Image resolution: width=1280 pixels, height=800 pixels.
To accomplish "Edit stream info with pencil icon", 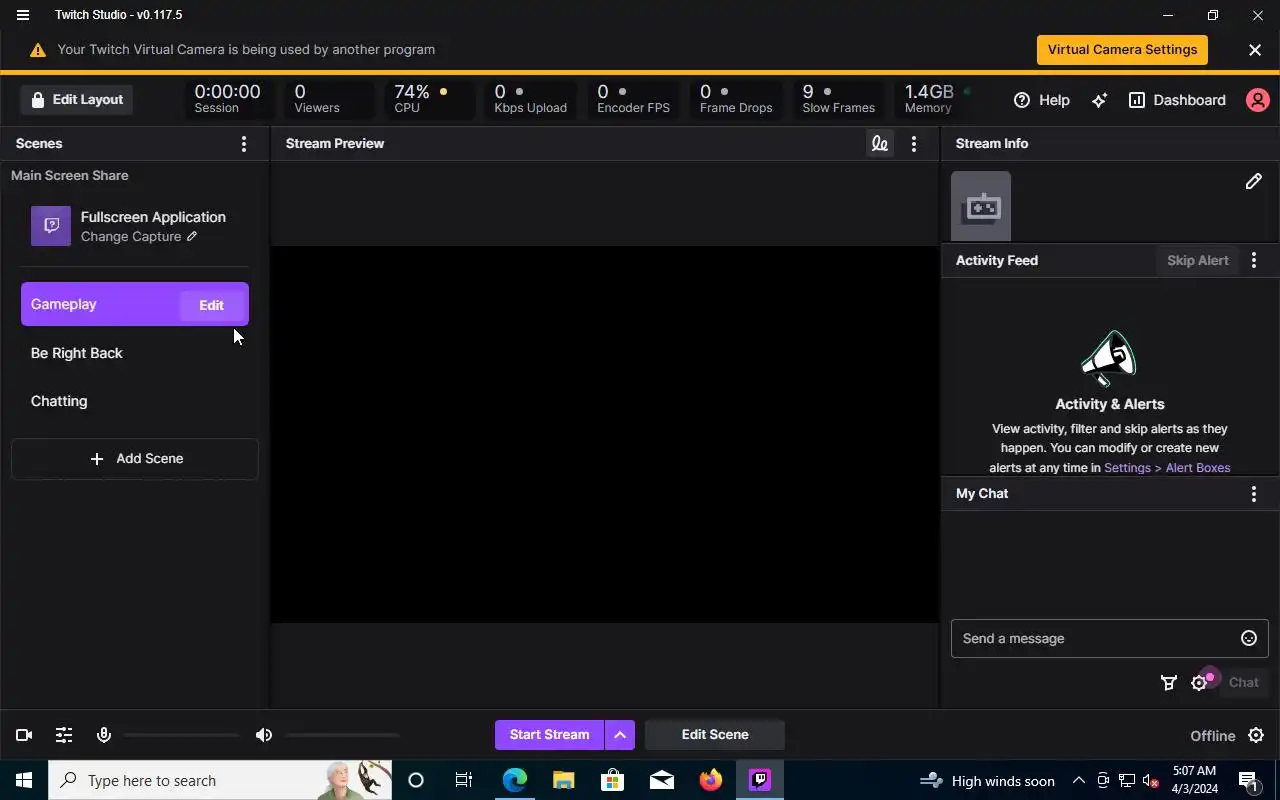I will click(x=1253, y=181).
